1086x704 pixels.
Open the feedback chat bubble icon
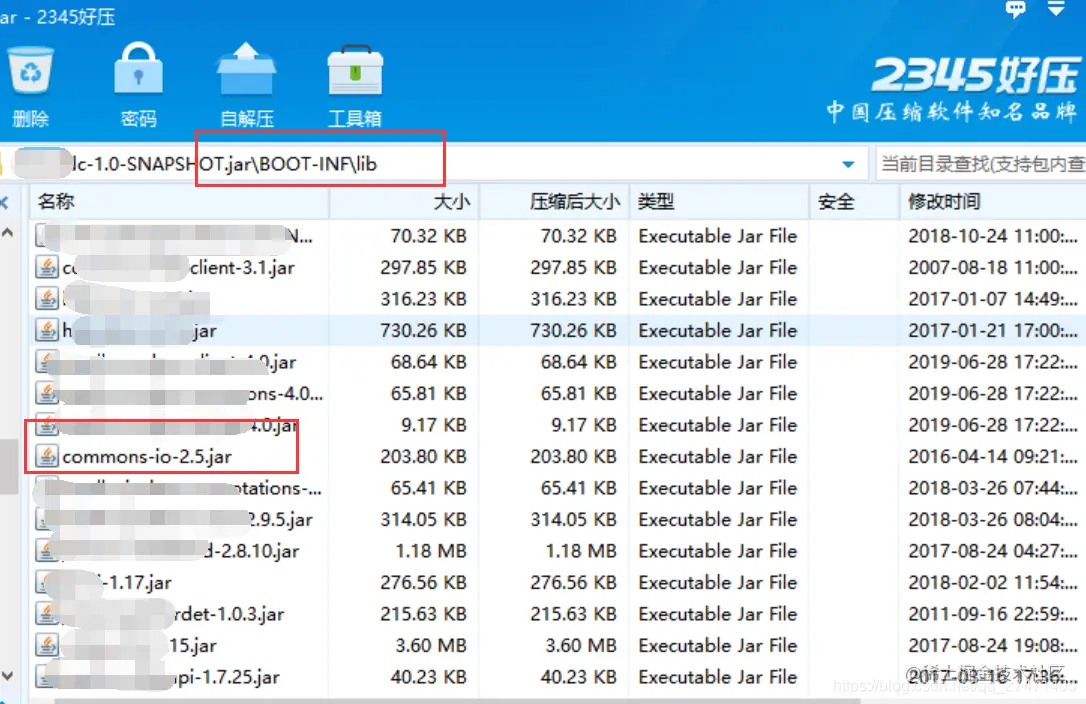1015,9
